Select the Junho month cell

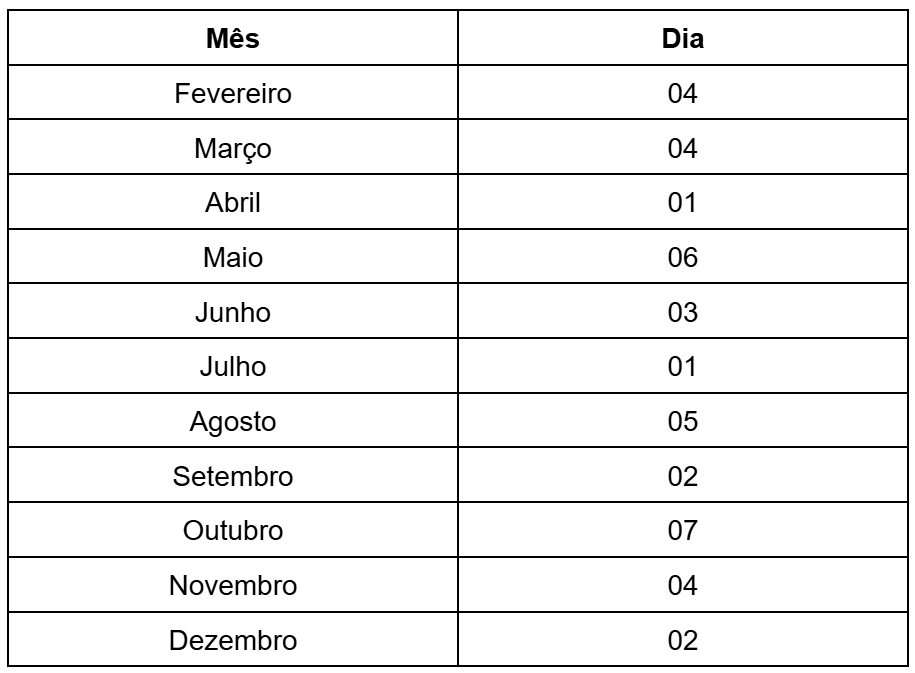(x=233, y=313)
